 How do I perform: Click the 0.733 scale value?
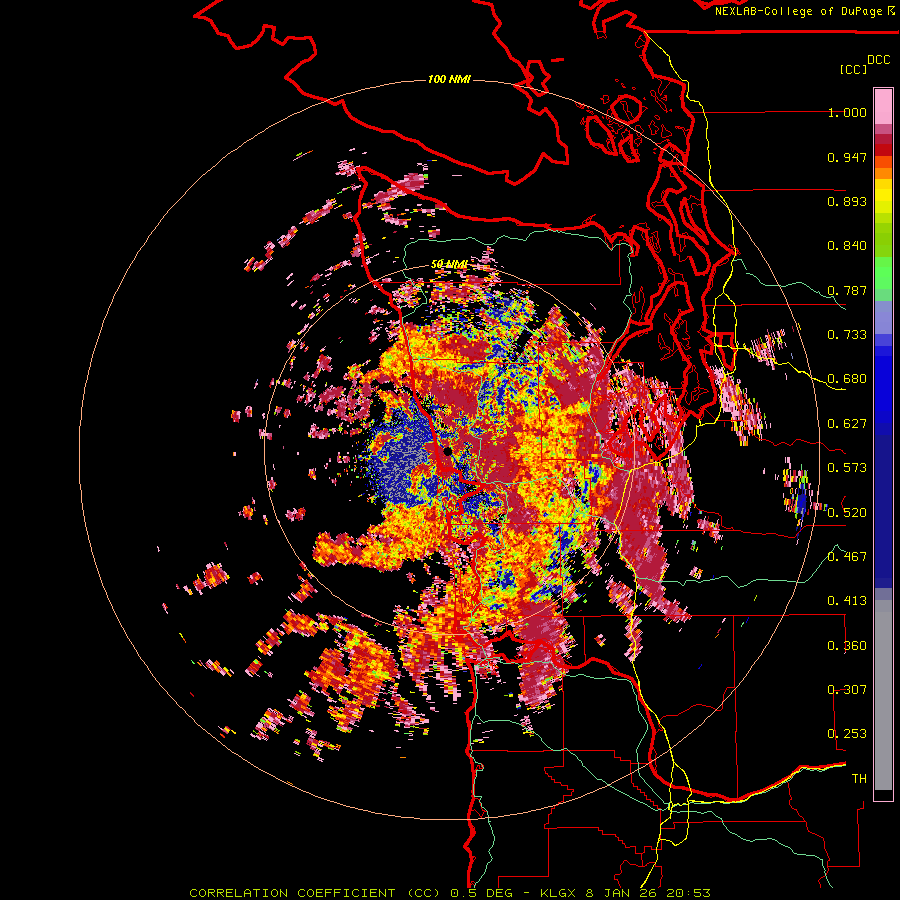[847, 335]
